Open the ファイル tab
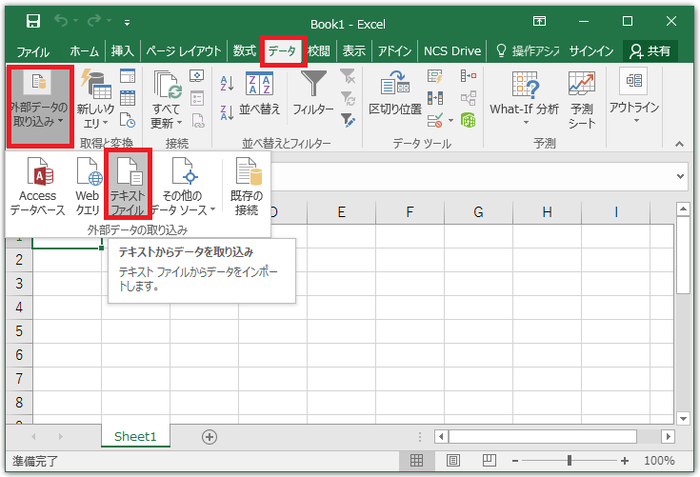Image resolution: width=700 pixels, height=477 pixels. point(33,52)
